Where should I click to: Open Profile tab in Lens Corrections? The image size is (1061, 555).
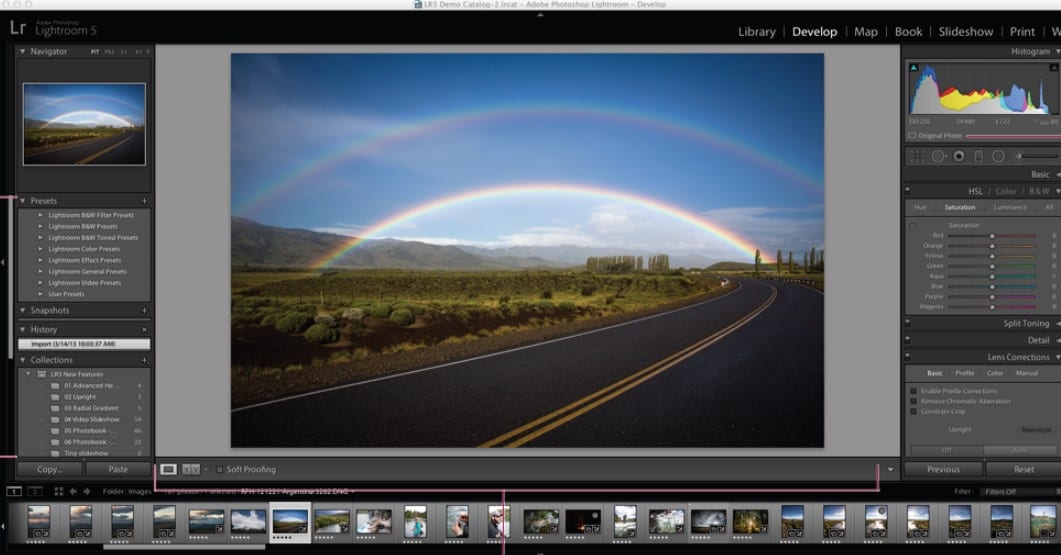click(964, 373)
